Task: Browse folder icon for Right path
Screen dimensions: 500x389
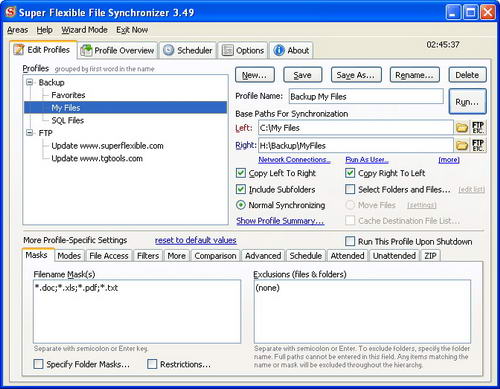Action: (462, 145)
